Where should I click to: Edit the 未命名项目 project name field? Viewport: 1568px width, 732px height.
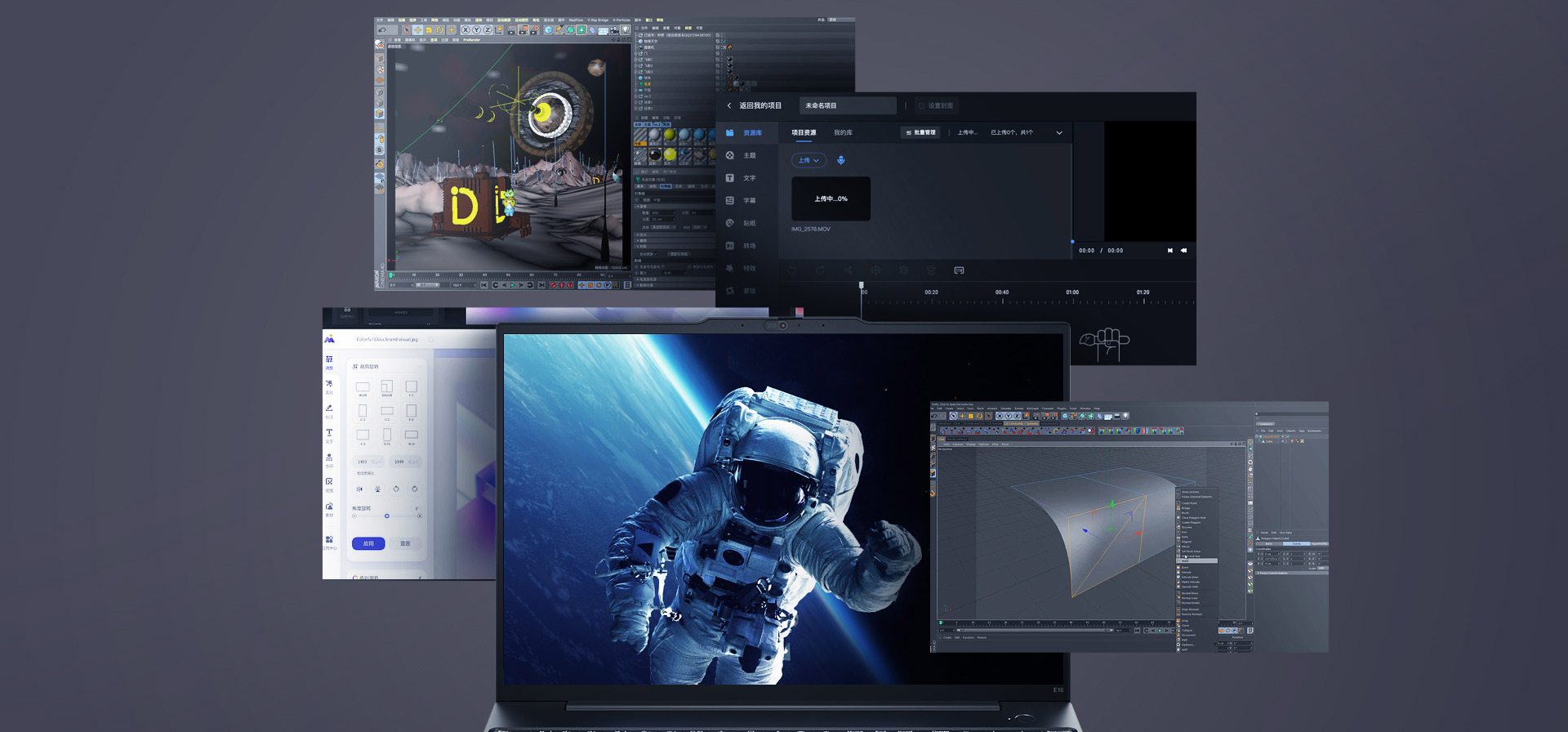point(848,105)
